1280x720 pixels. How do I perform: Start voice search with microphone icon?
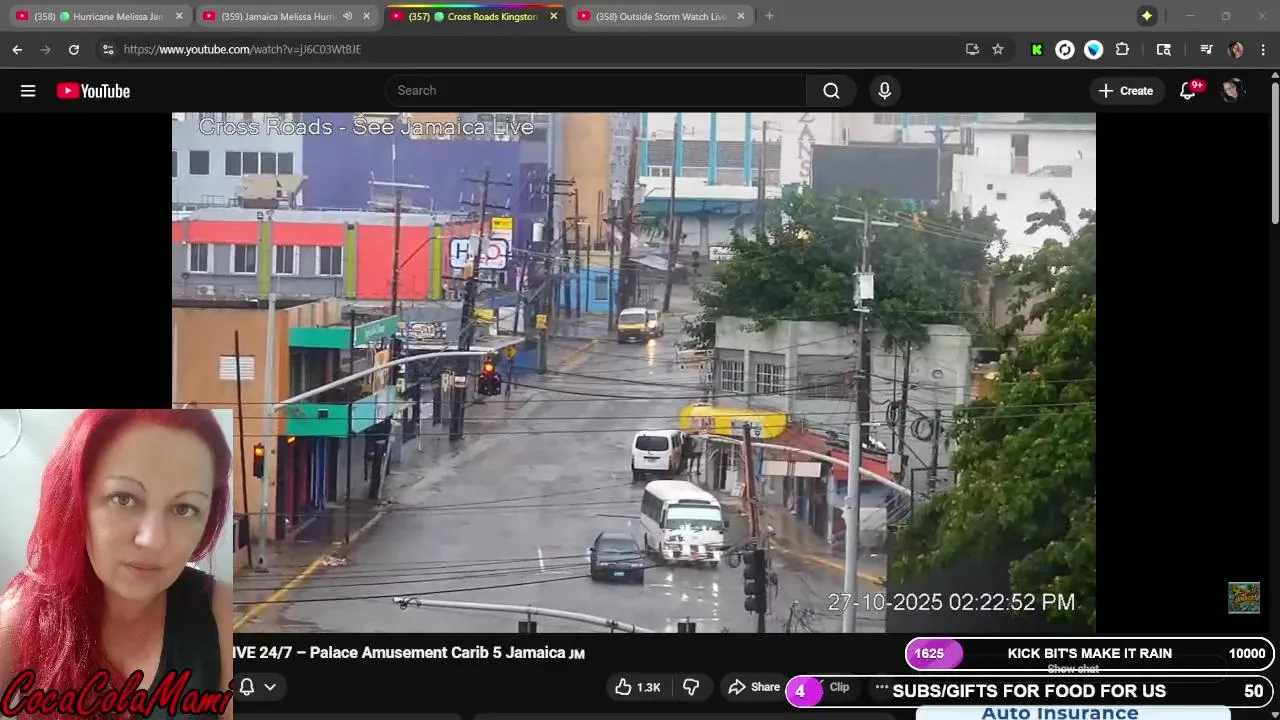[x=884, y=91]
